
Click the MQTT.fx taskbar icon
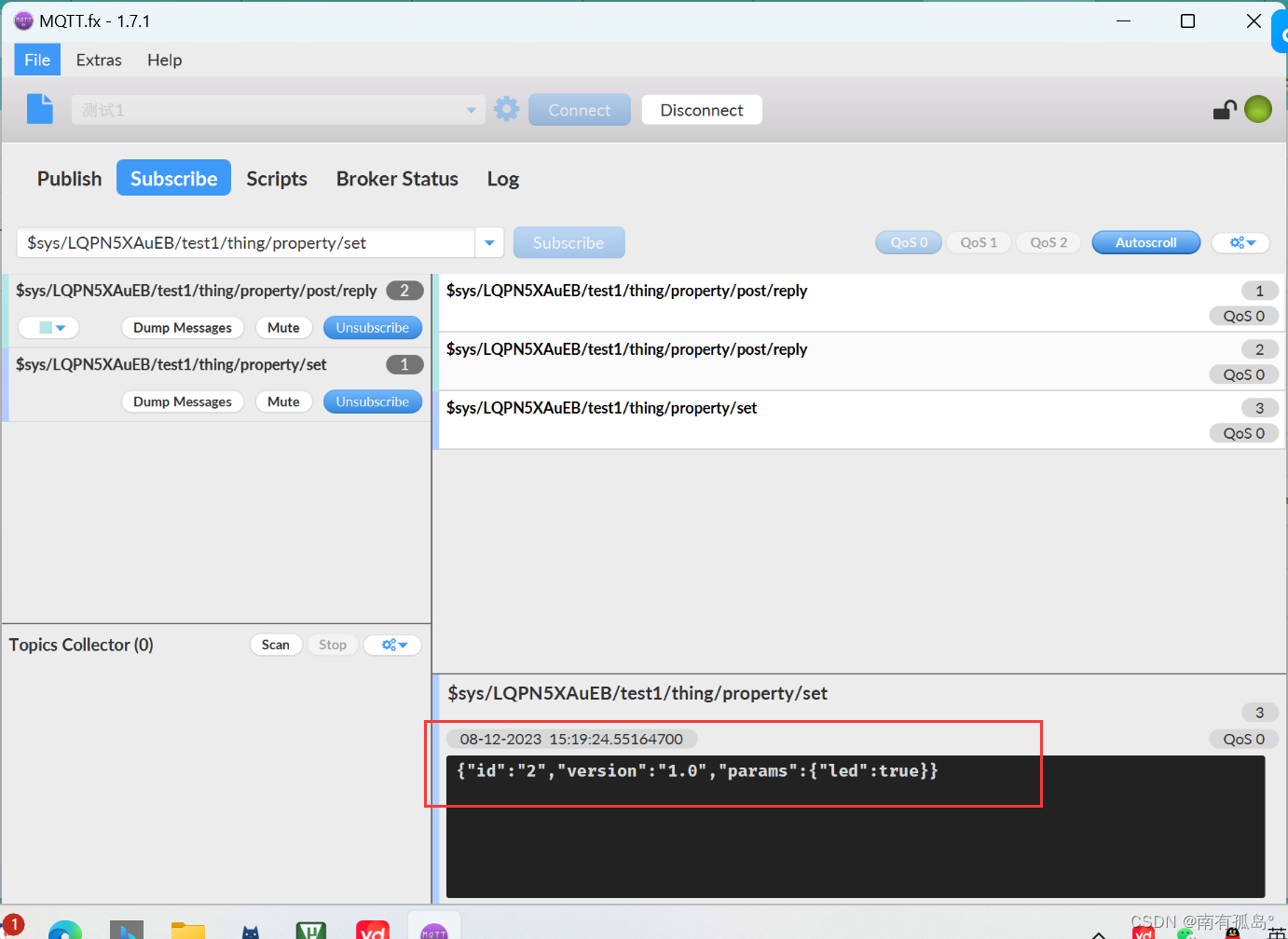[434, 930]
